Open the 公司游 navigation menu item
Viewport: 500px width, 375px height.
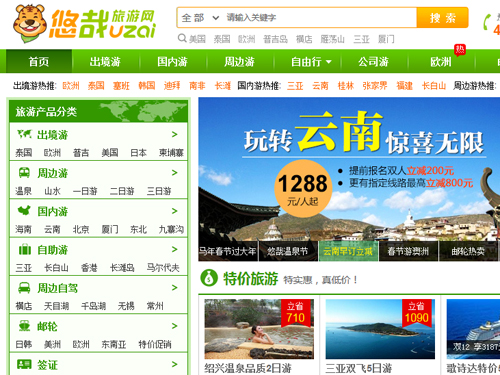tap(374, 62)
